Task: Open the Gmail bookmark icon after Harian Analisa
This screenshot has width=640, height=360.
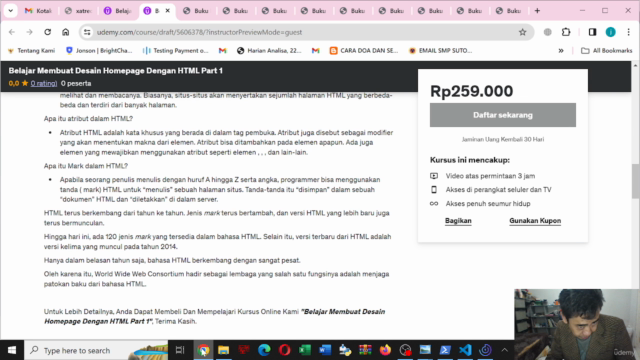Action: pos(316,51)
